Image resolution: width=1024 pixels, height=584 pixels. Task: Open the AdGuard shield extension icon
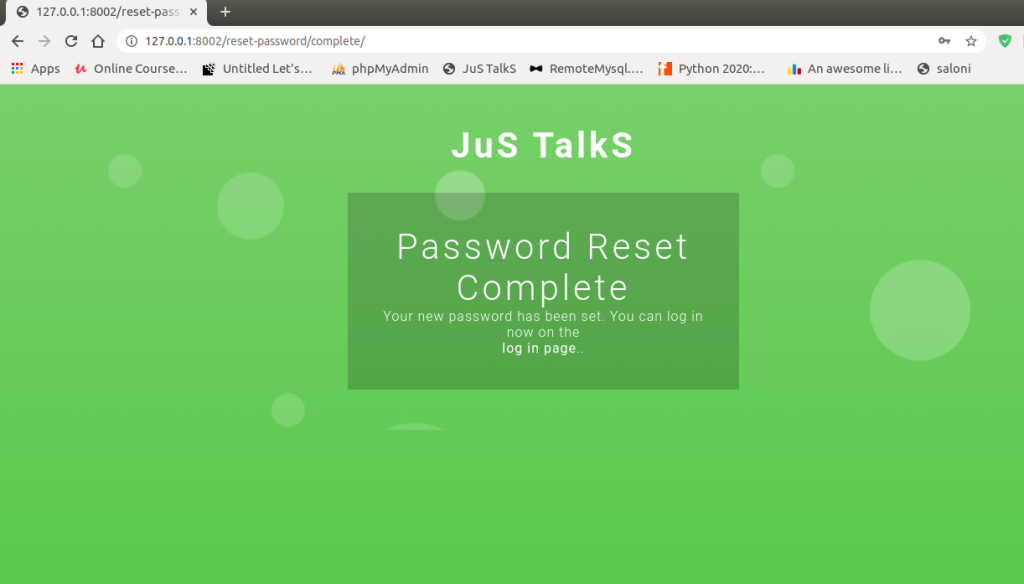[x=1007, y=42]
